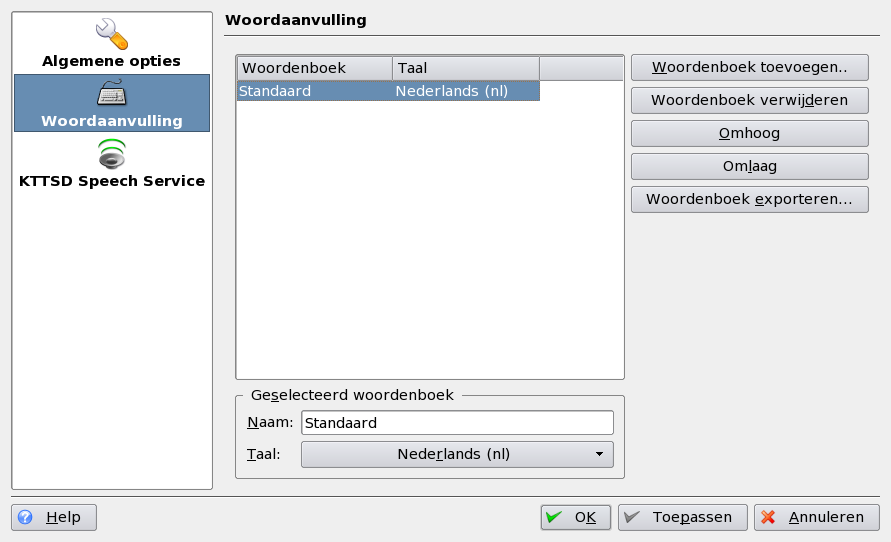Viewport: 891px width, 542px height.
Task: Move dictionary down with Omlaag
Action: click(749, 166)
